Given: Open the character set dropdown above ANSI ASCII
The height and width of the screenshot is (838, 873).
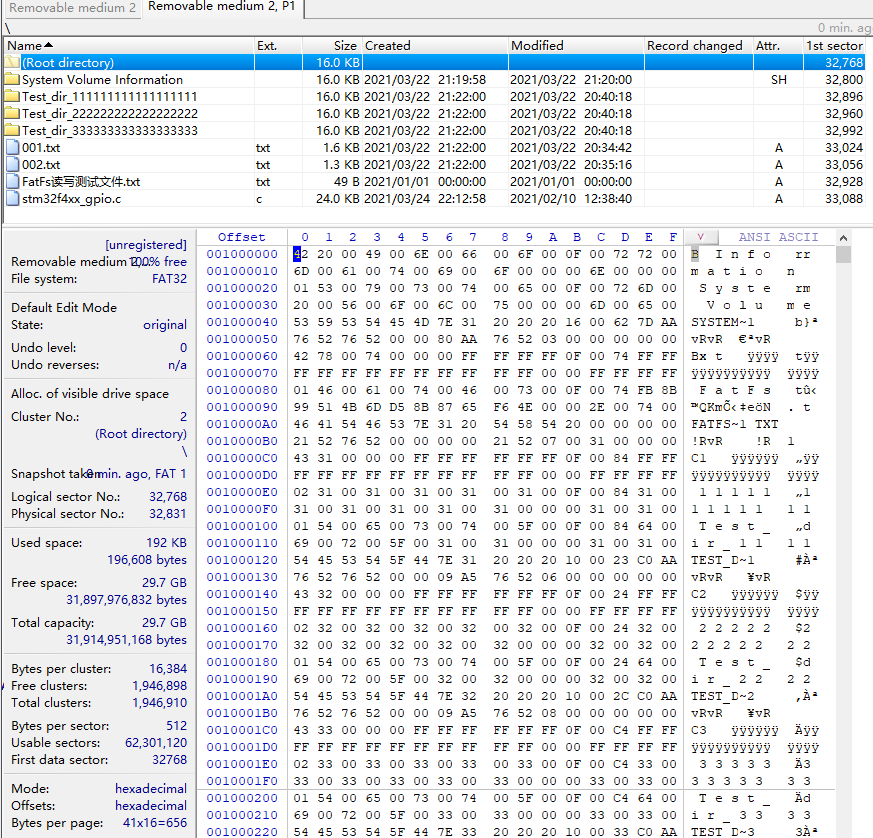Looking at the screenshot, I should pyautogui.click(x=701, y=237).
